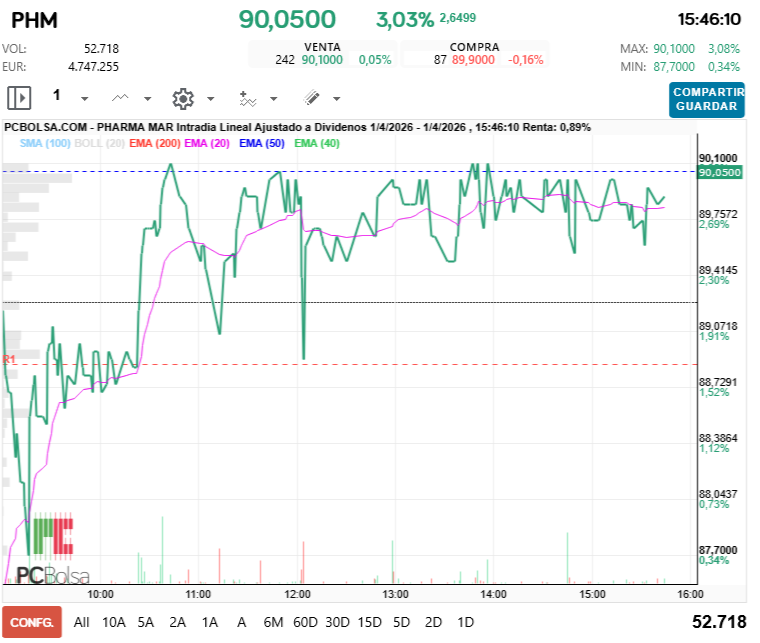Toggle the EMA (200) indicator label
This screenshot has width=760, height=643.
(155, 143)
